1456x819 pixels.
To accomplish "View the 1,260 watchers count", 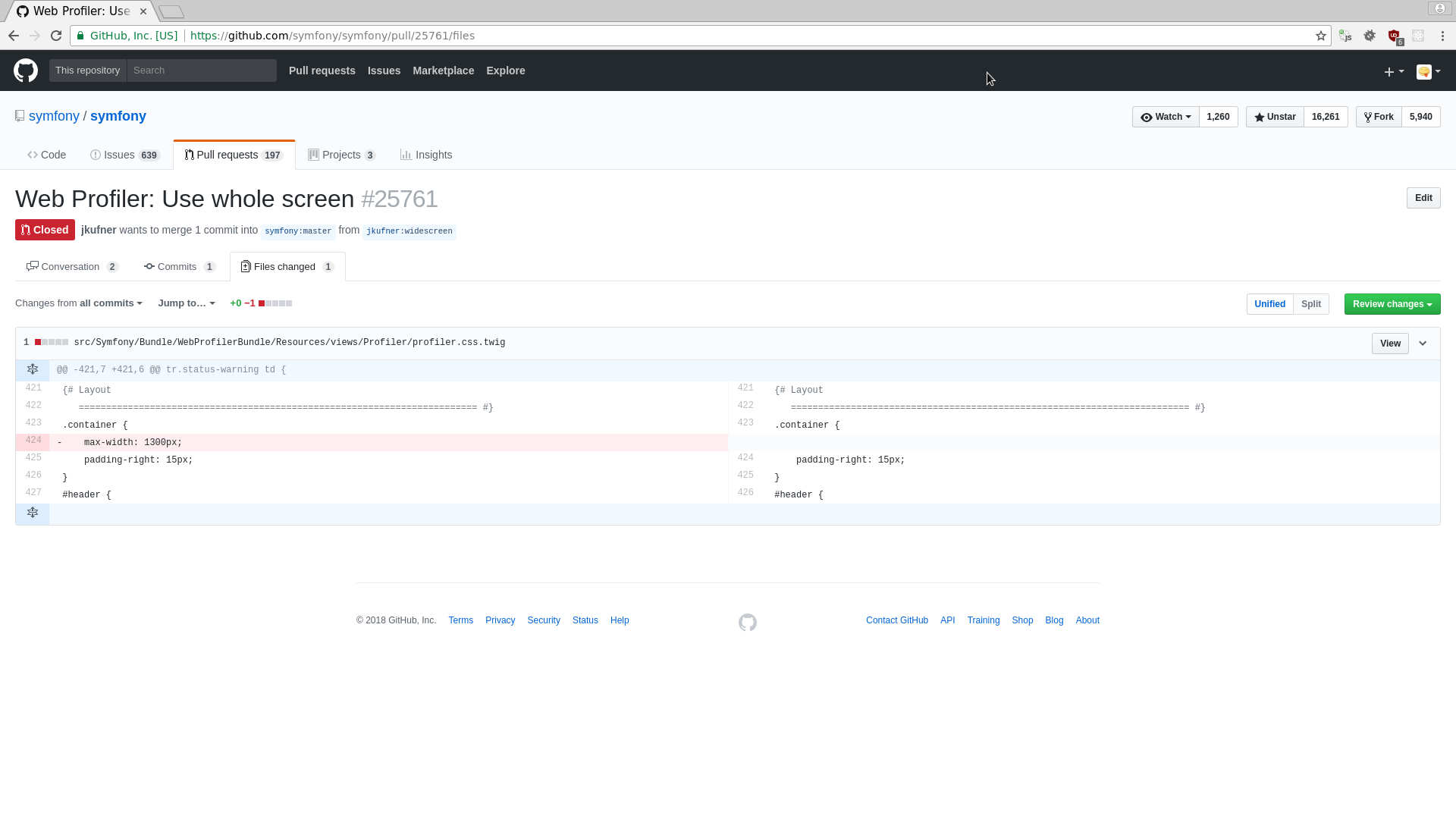I will coord(1218,117).
